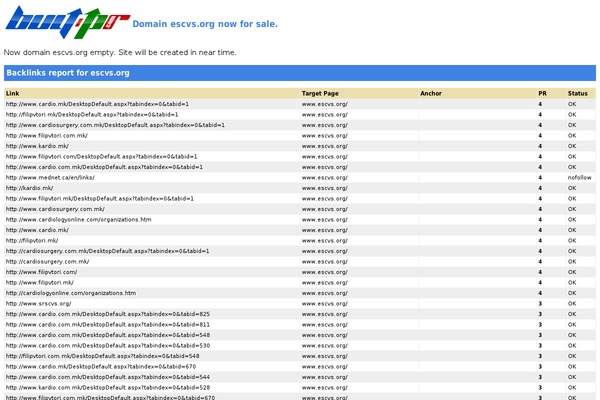Open the www.cardio.com.mk link with tabid=548
The image size is (600, 400).
click(108, 335)
